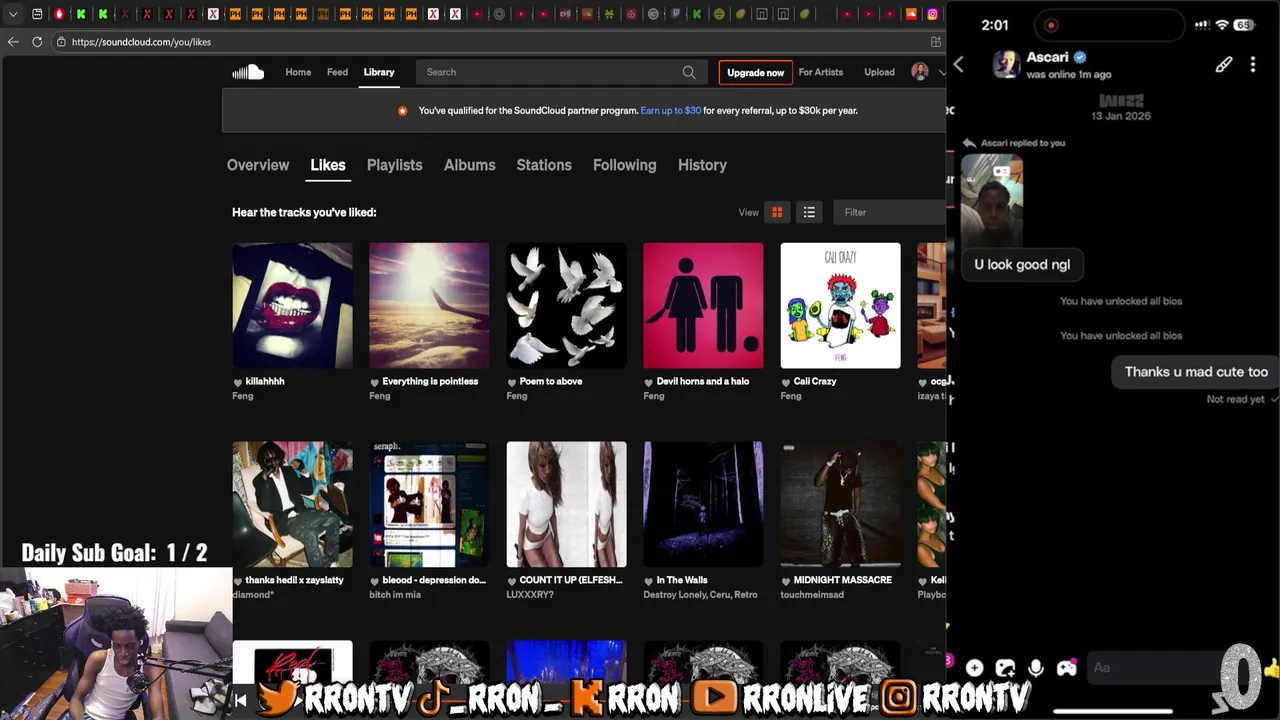Click the browser URL soundcloud.com/you/likes

pyautogui.click(x=141, y=42)
